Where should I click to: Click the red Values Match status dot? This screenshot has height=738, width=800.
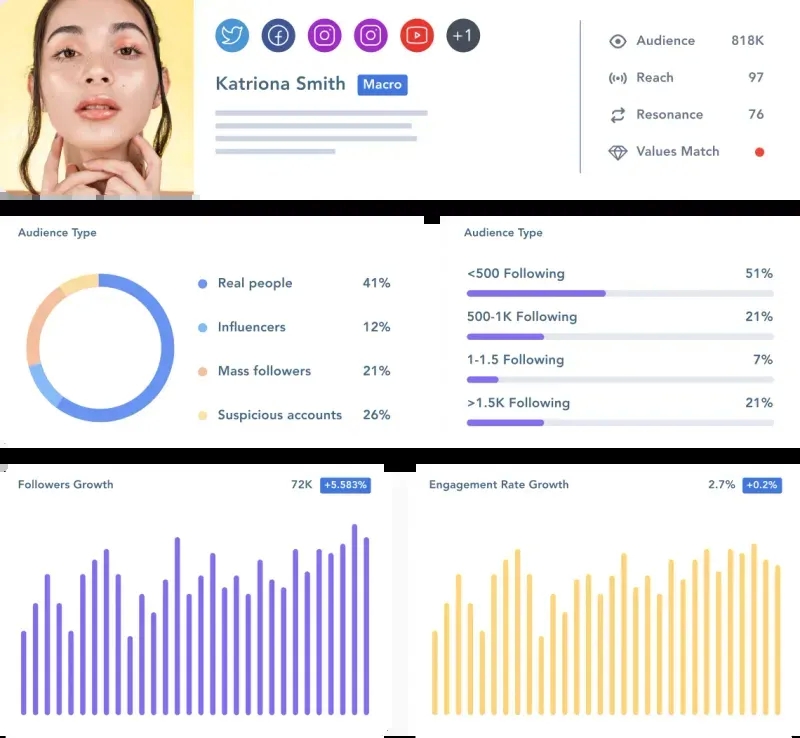759,152
